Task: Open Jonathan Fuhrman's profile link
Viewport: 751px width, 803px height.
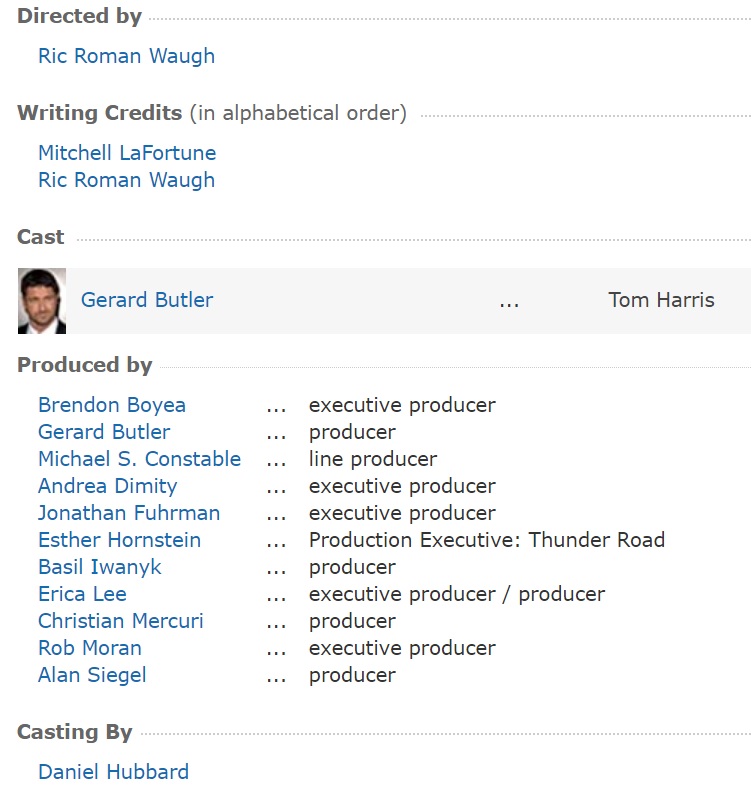Action: (129, 513)
